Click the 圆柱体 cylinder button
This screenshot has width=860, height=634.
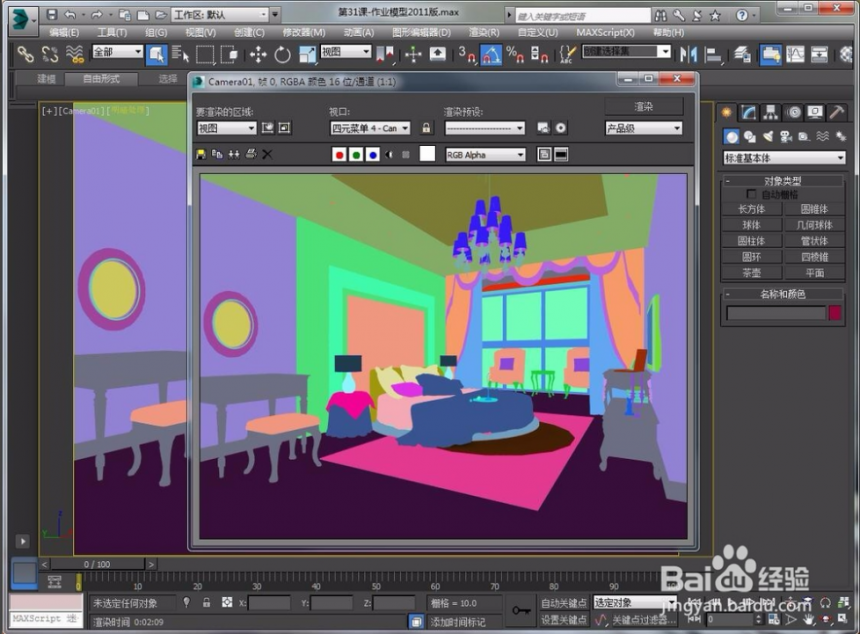[x=751, y=241]
